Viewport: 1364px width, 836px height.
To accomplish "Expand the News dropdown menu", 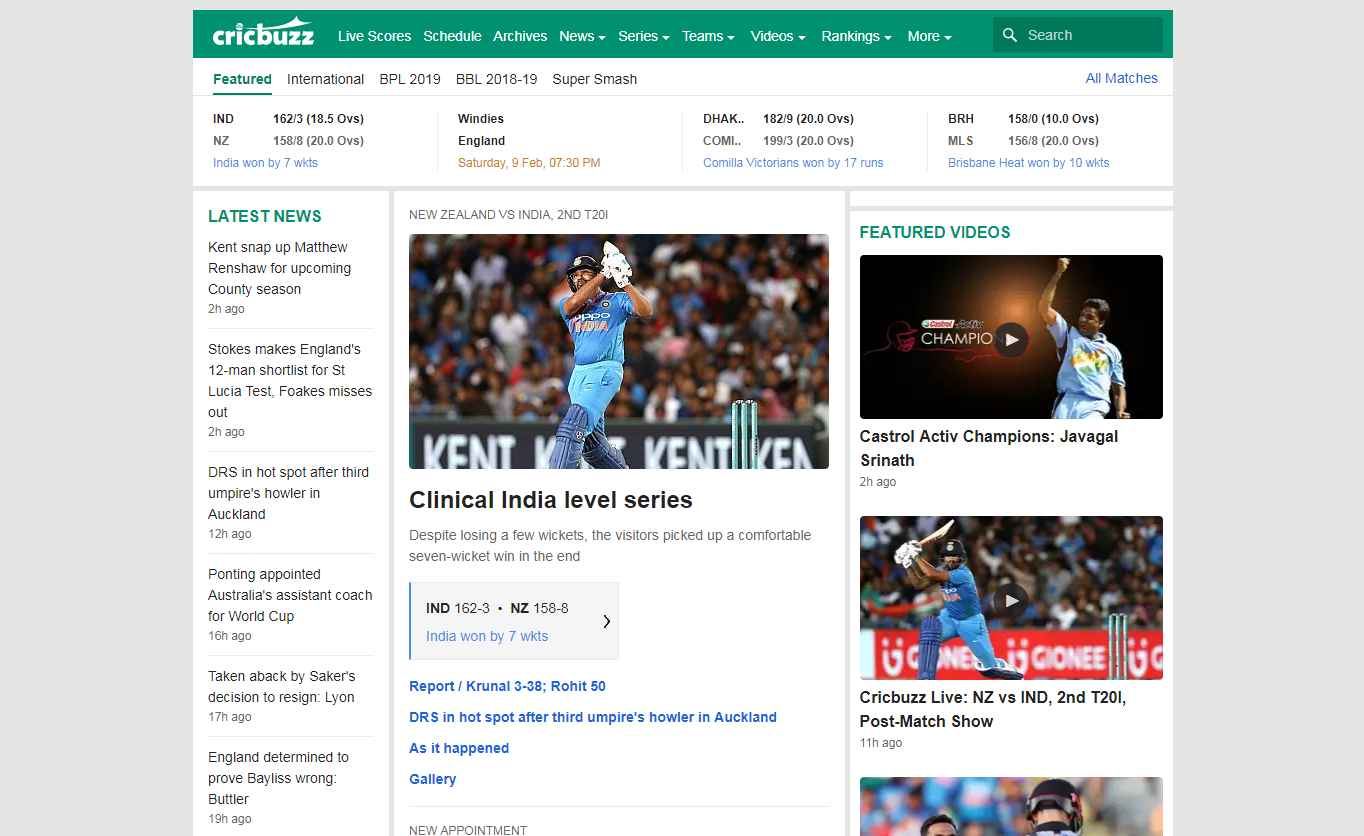I will pos(582,36).
